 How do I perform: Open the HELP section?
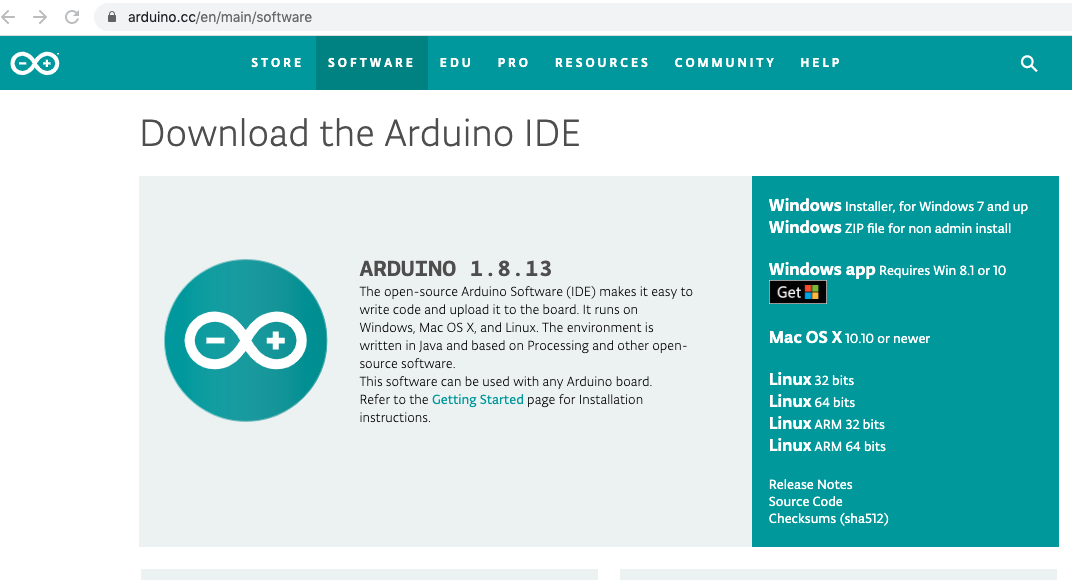pos(820,62)
